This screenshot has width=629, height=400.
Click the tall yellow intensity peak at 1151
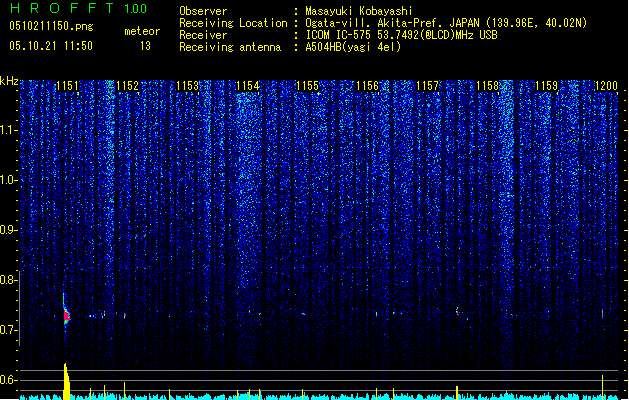tap(67, 381)
